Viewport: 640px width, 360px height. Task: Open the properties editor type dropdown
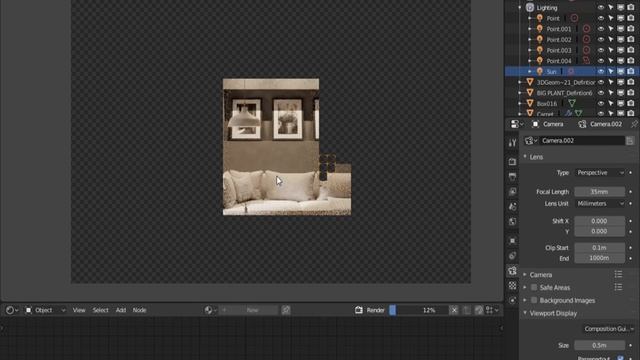(517, 124)
